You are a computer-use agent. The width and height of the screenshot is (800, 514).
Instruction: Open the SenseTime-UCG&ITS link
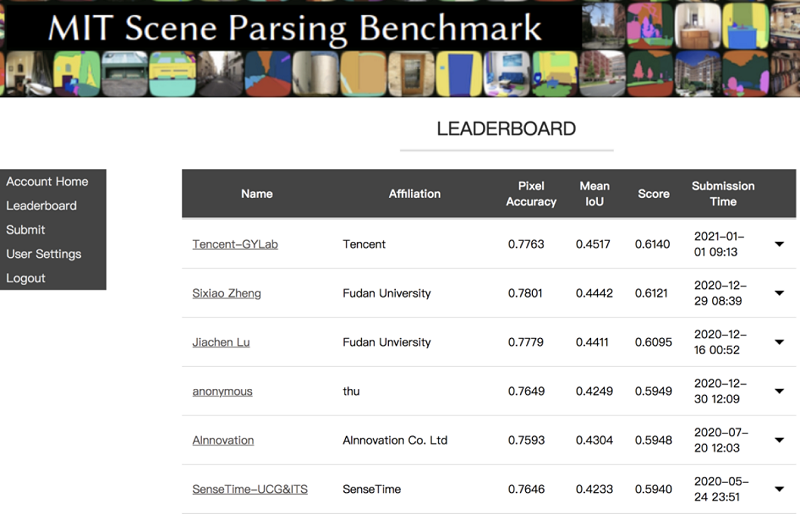pos(250,489)
